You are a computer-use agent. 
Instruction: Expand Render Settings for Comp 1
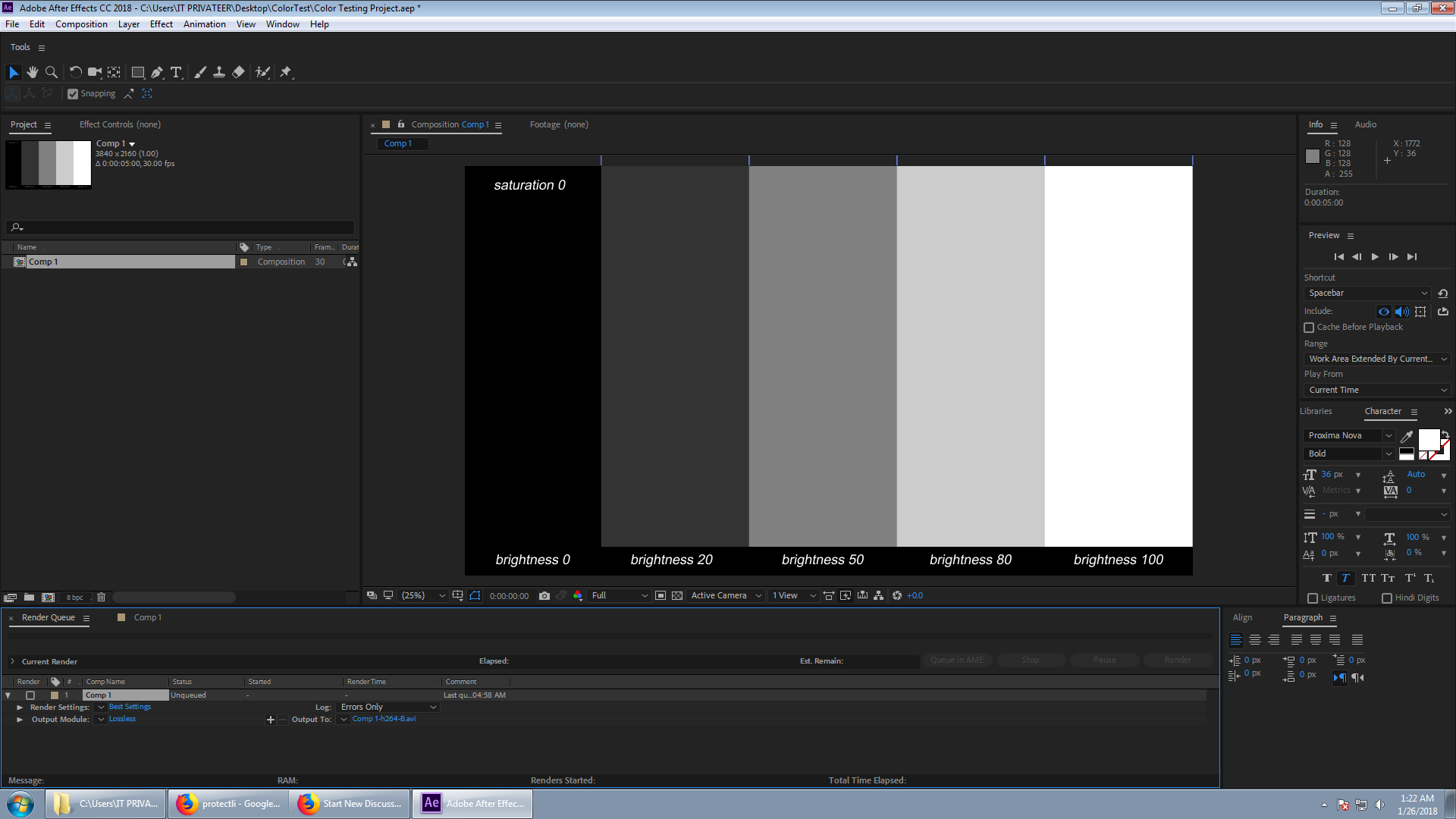pos(19,707)
